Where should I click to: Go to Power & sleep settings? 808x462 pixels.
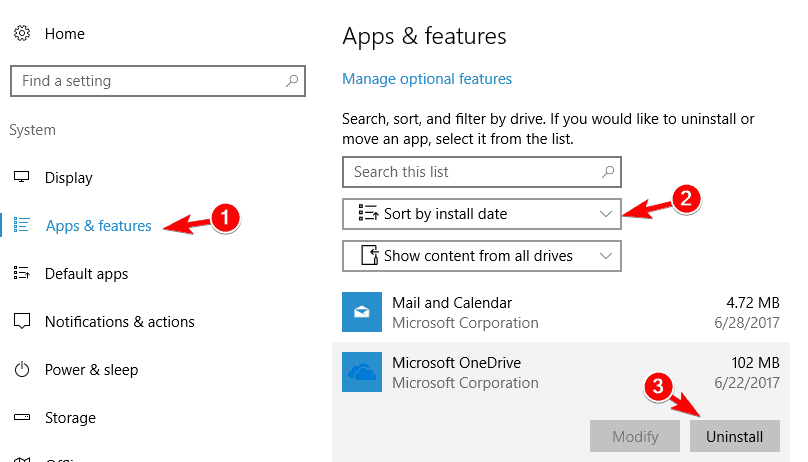91,370
